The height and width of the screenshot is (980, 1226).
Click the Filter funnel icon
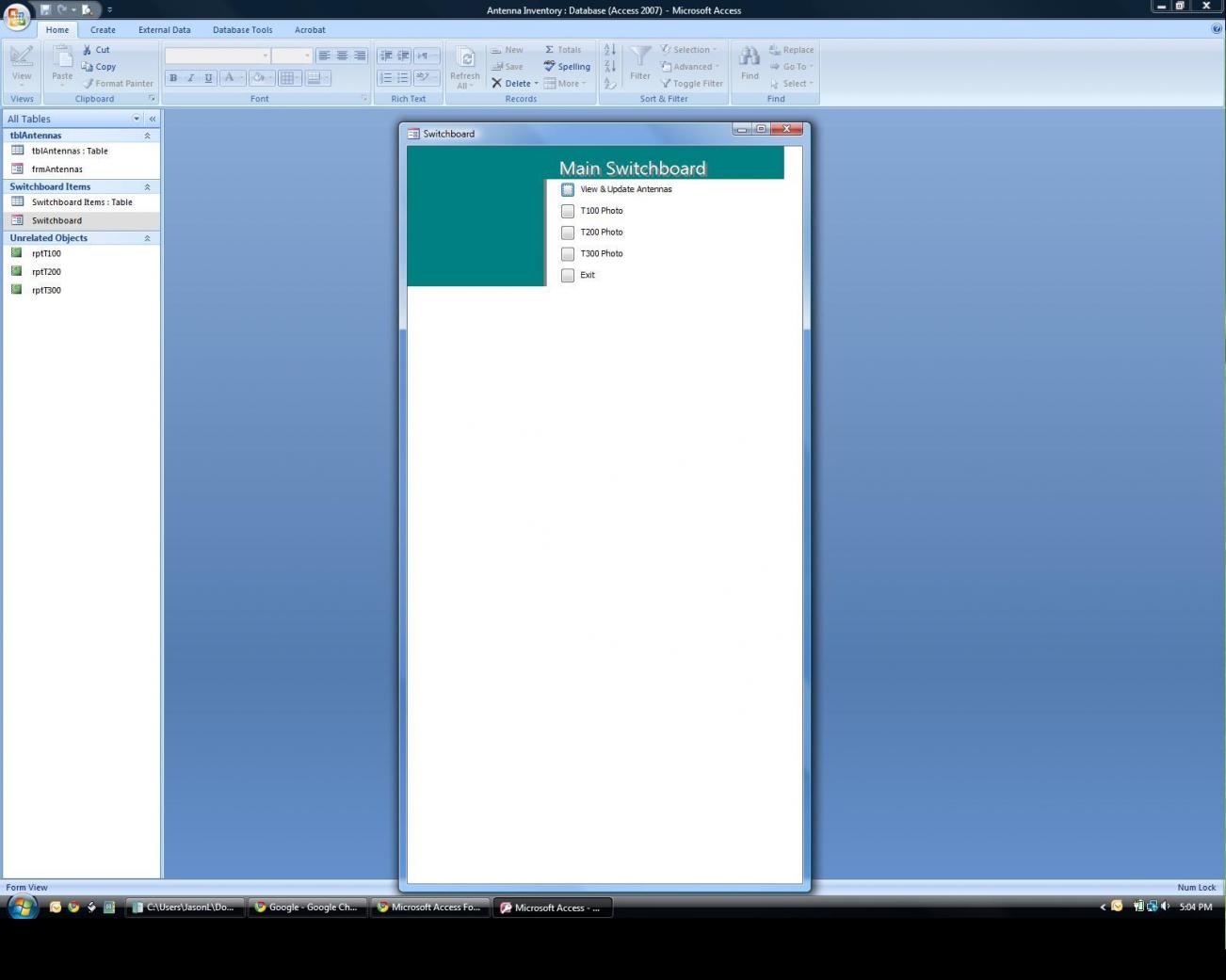pyautogui.click(x=640, y=63)
